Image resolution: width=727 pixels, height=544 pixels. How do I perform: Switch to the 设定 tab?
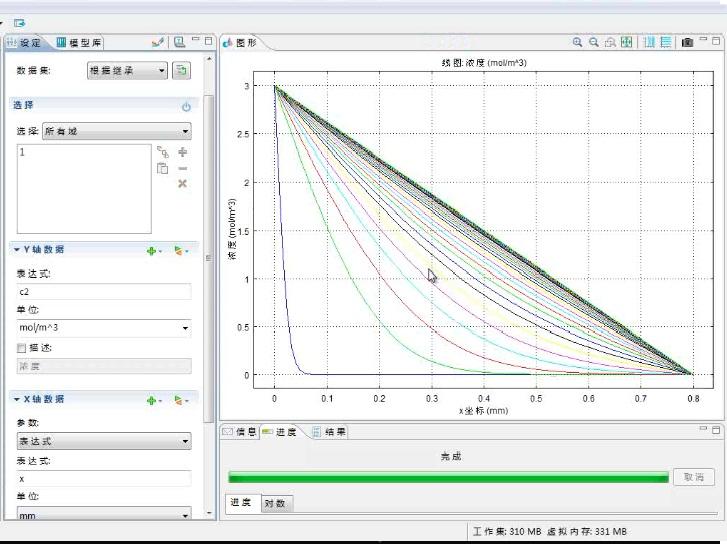[25, 43]
